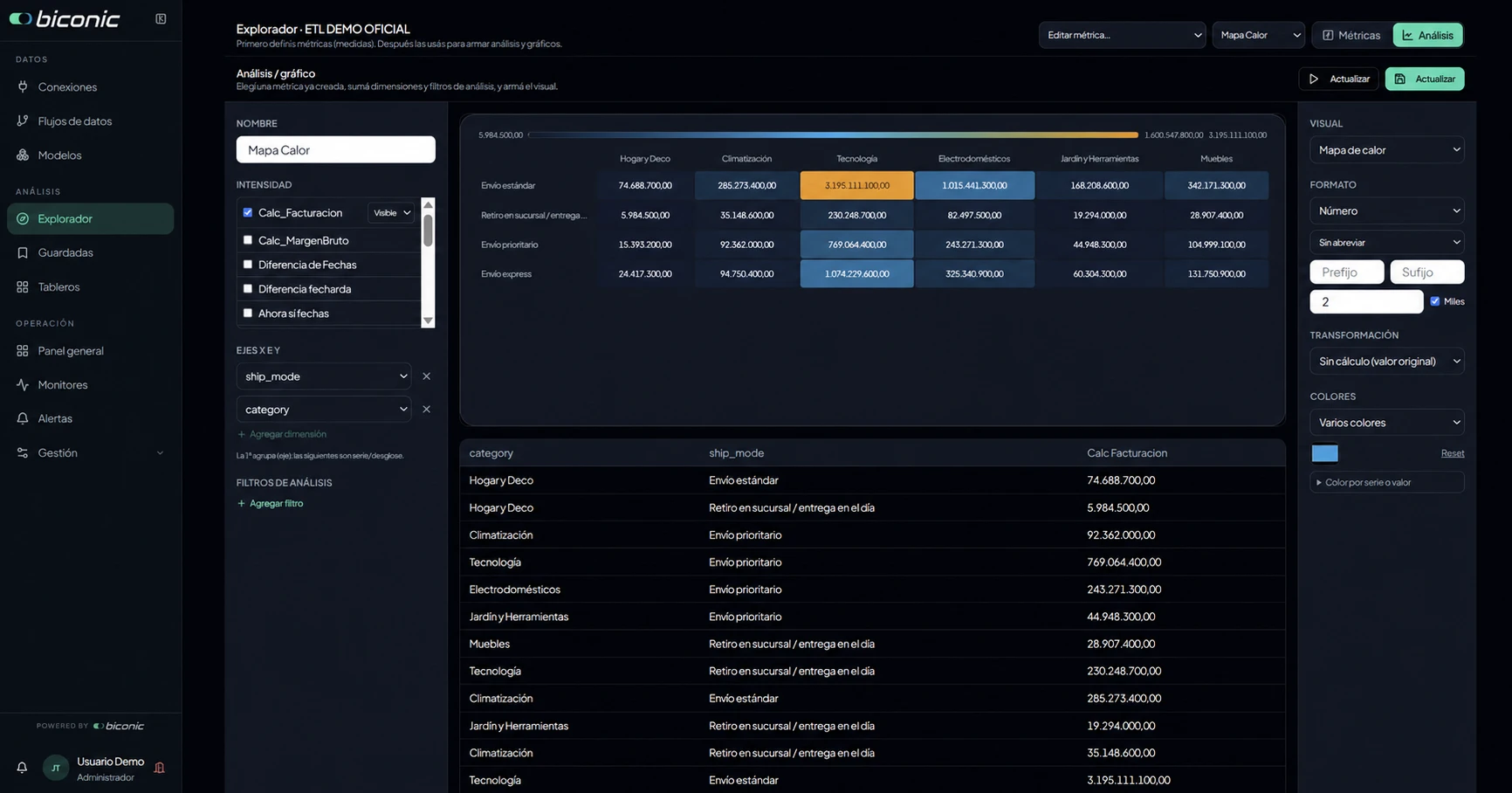
Task: Click the Prefijo input field
Action: [x=1346, y=272]
